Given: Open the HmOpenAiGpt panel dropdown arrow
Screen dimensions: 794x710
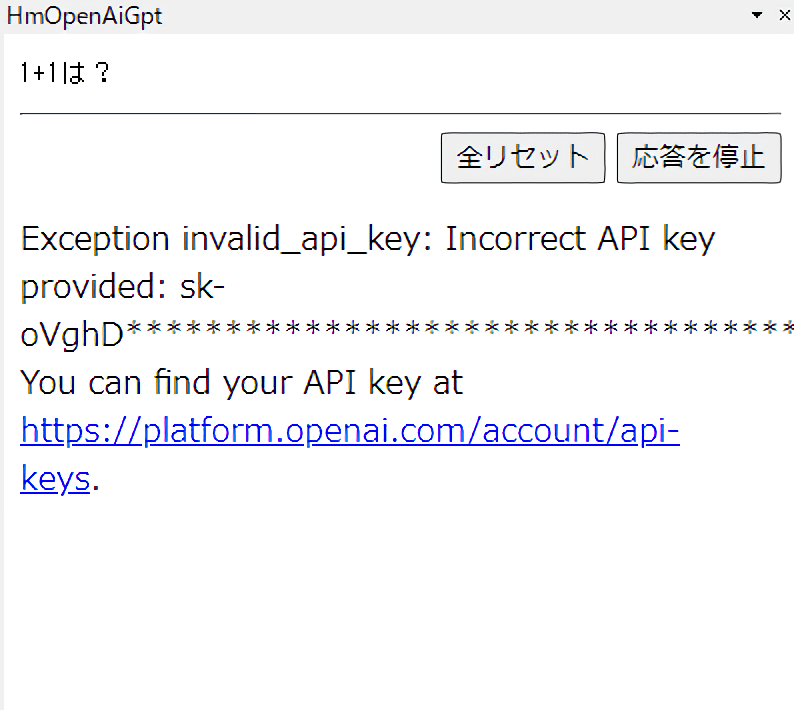Looking at the screenshot, I should tap(757, 15).
